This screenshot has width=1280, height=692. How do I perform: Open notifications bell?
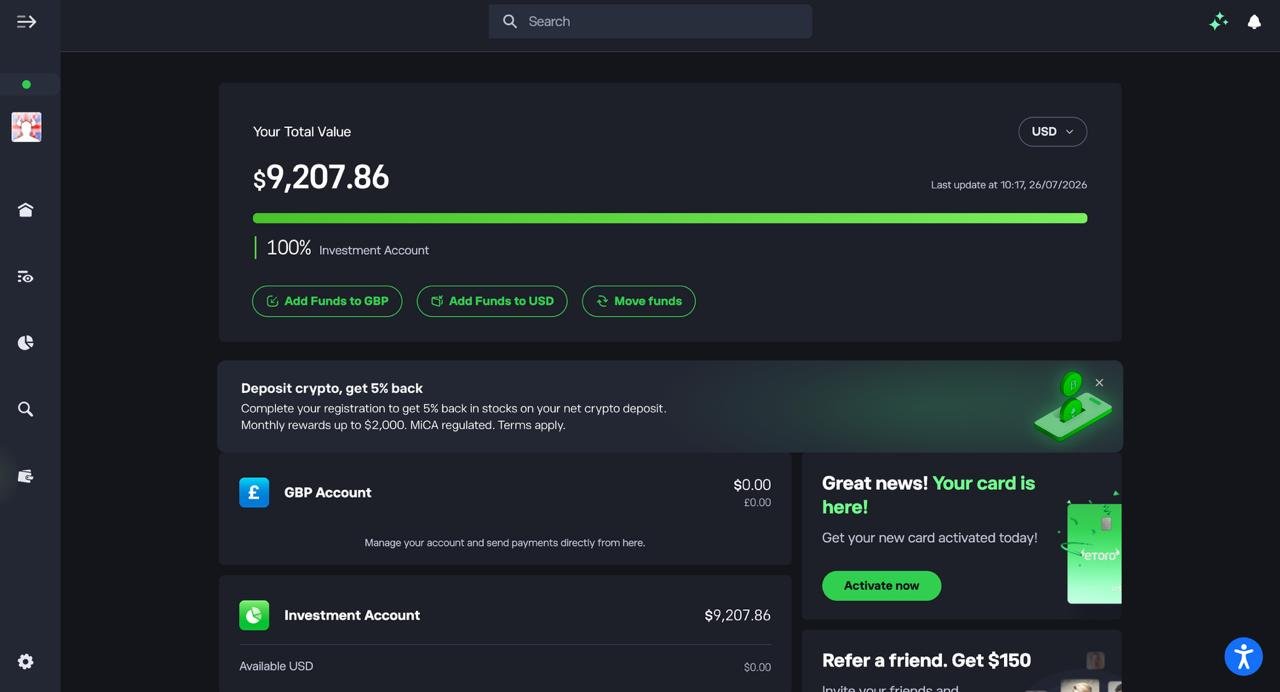[x=1254, y=21]
